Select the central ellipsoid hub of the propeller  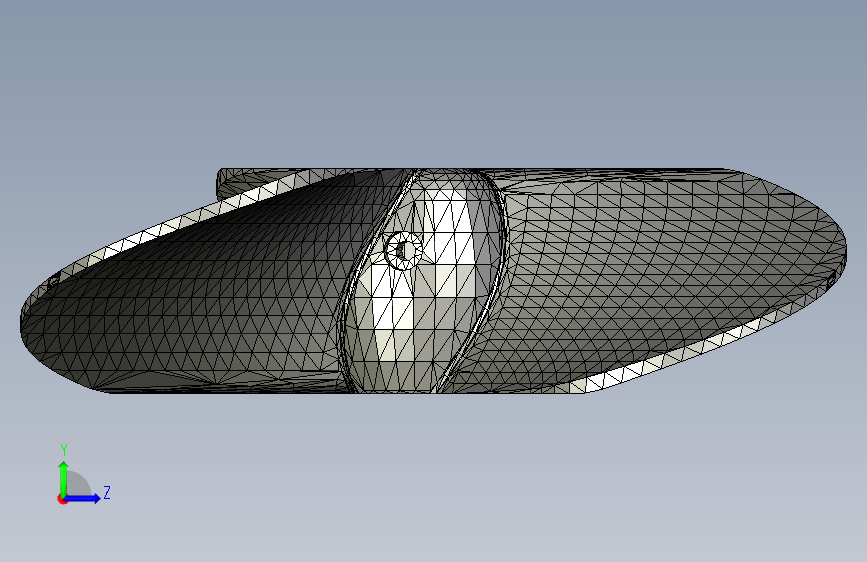pyautogui.click(x=424, y=280)
